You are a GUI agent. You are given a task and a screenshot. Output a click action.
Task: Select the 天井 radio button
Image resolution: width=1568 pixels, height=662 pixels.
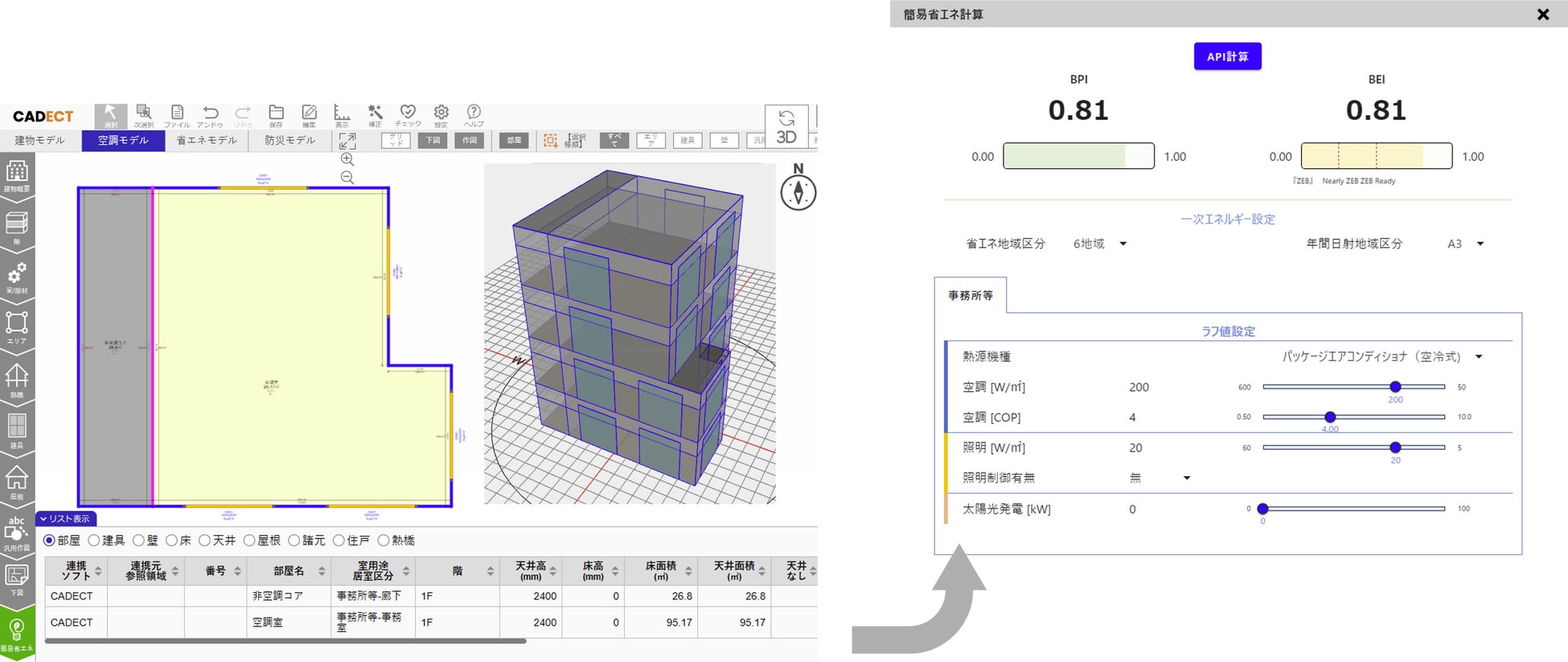204,541
